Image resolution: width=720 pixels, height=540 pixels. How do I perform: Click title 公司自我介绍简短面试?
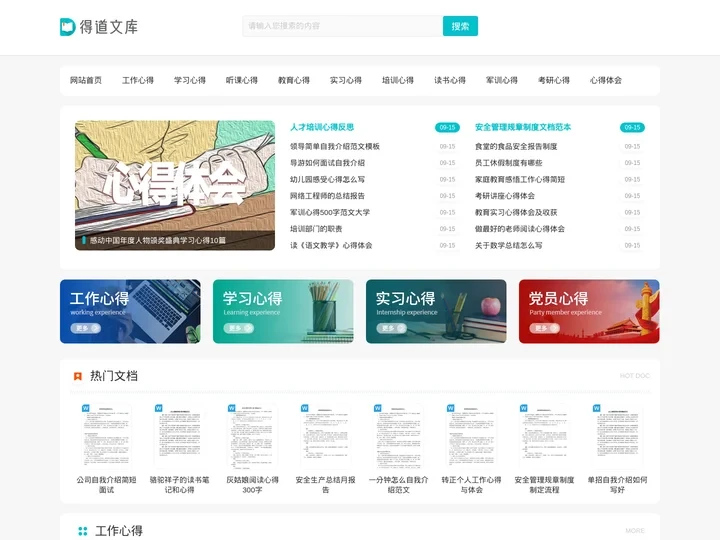107,485
